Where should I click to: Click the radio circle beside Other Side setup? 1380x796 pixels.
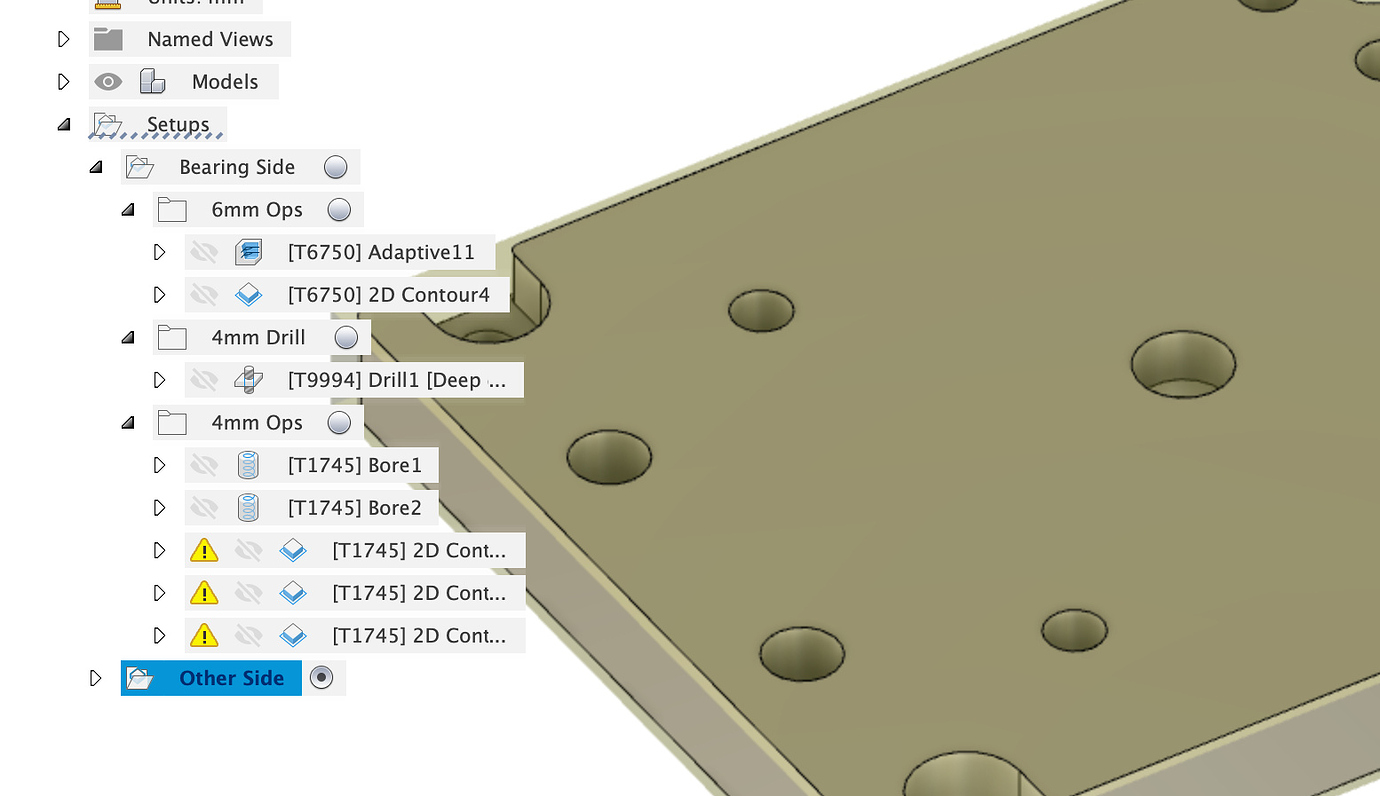pos(322,677)
